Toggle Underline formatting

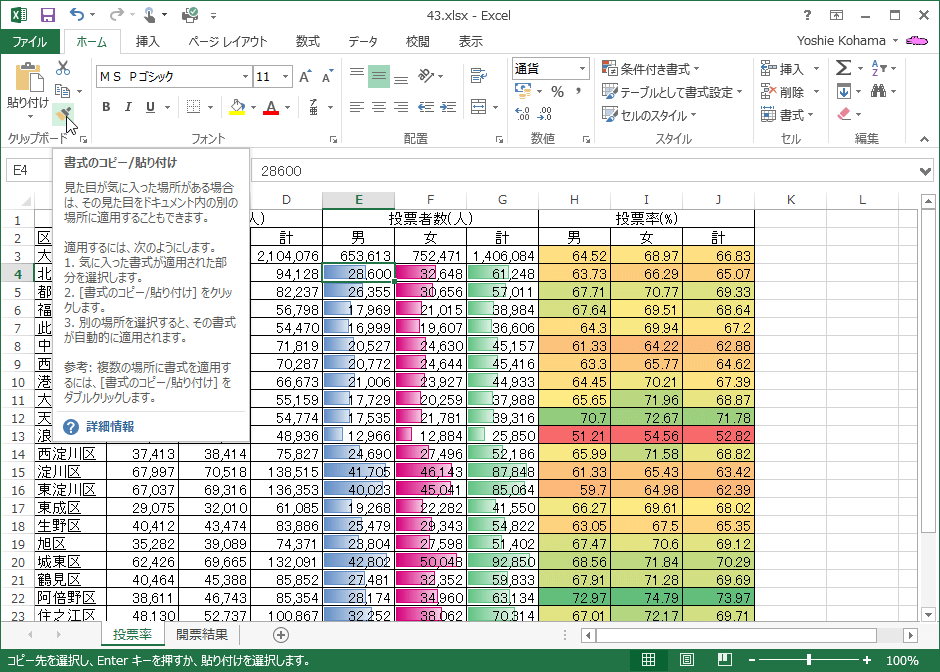pyautogui.click(x=150, y=107)
